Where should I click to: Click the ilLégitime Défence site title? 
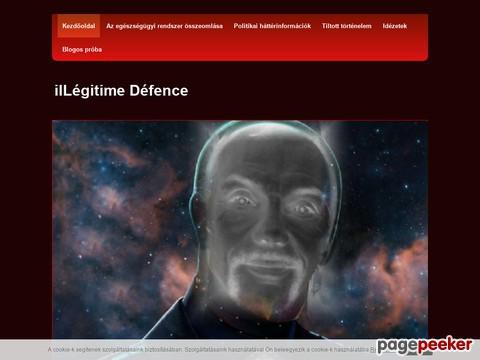pyautogui.click(x=121, y=91)
